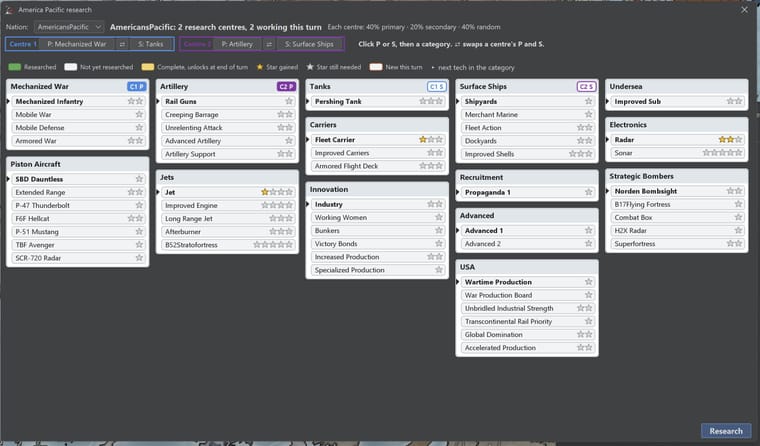
Task: Click the gold stars on Radar
Action: tap(726, 140)
